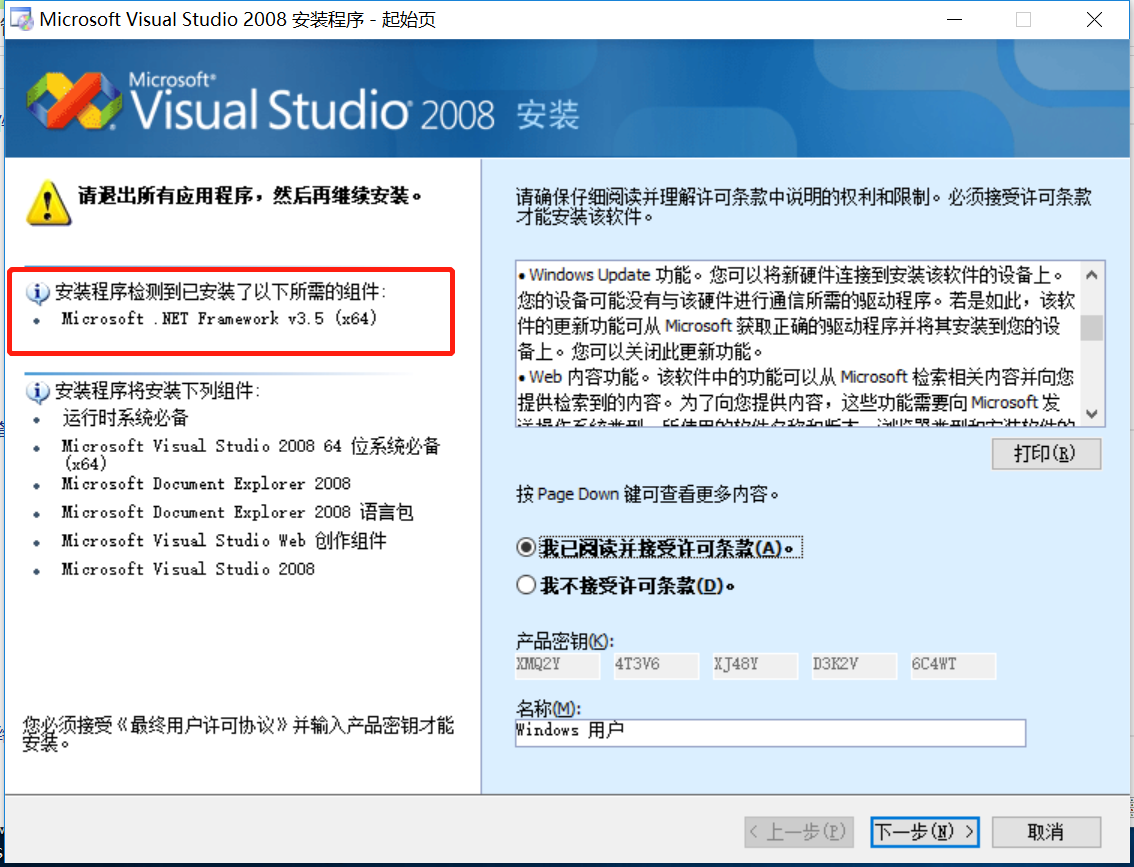
Task: Click 下一步 to continue installation
Action: 925,832
